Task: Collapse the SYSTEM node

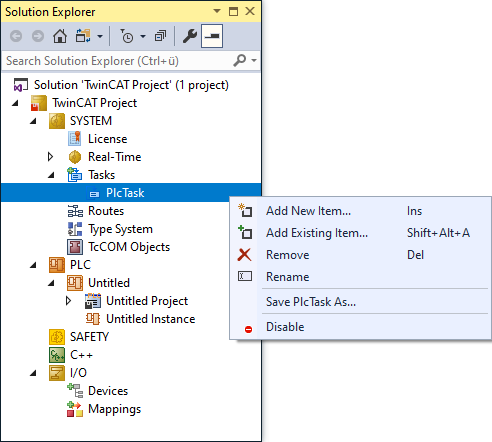Action: click(x=33, y=121)
